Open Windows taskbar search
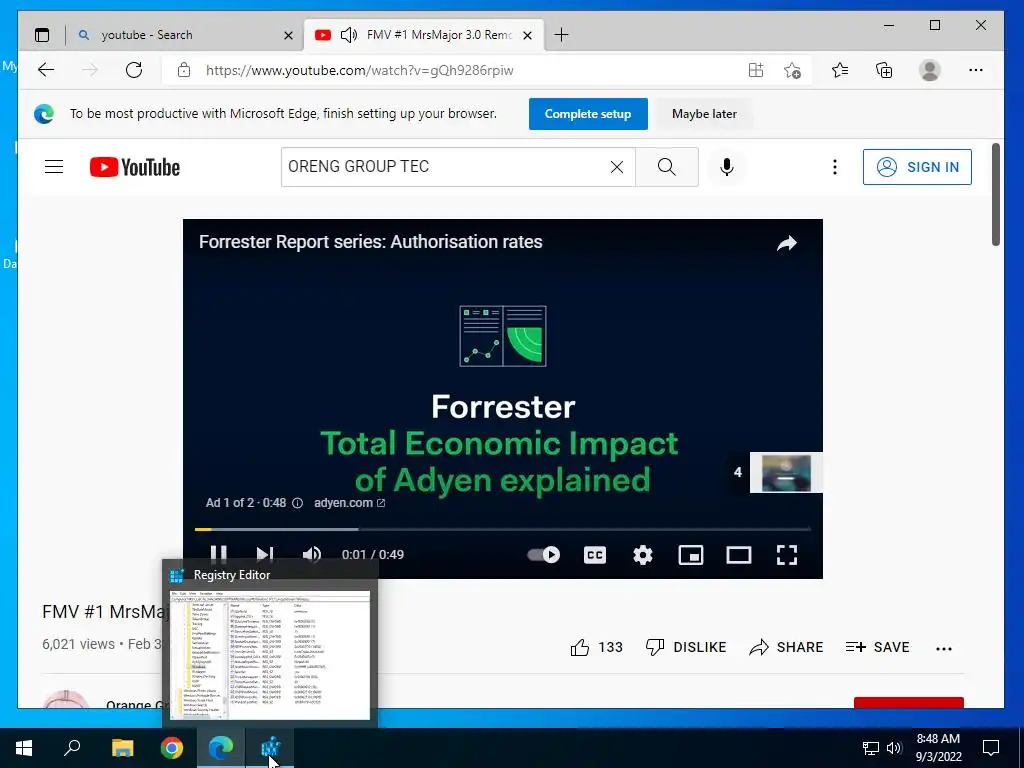This screenshot has width=1024, height=768. 72,748
